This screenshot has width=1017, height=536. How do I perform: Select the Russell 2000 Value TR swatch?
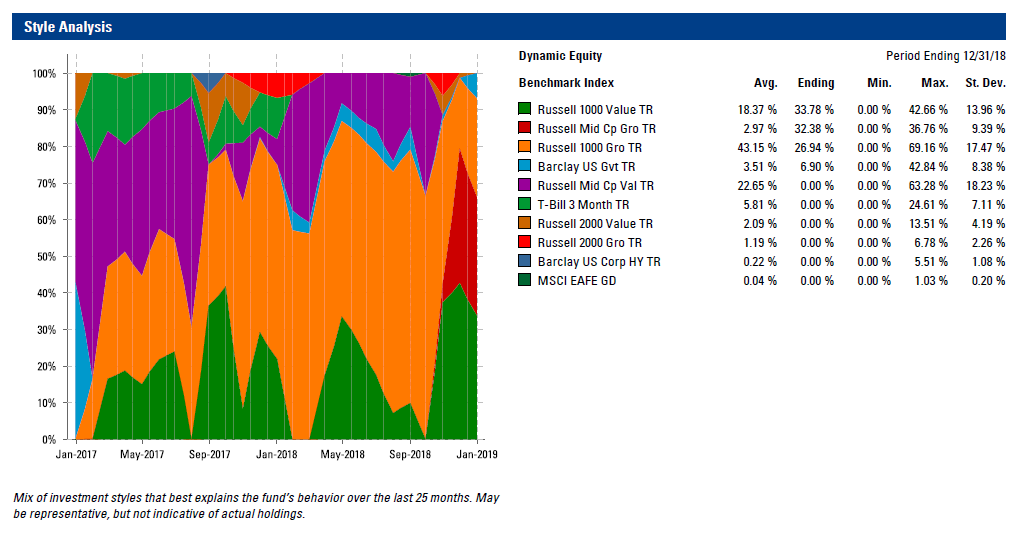coord(525,223)
